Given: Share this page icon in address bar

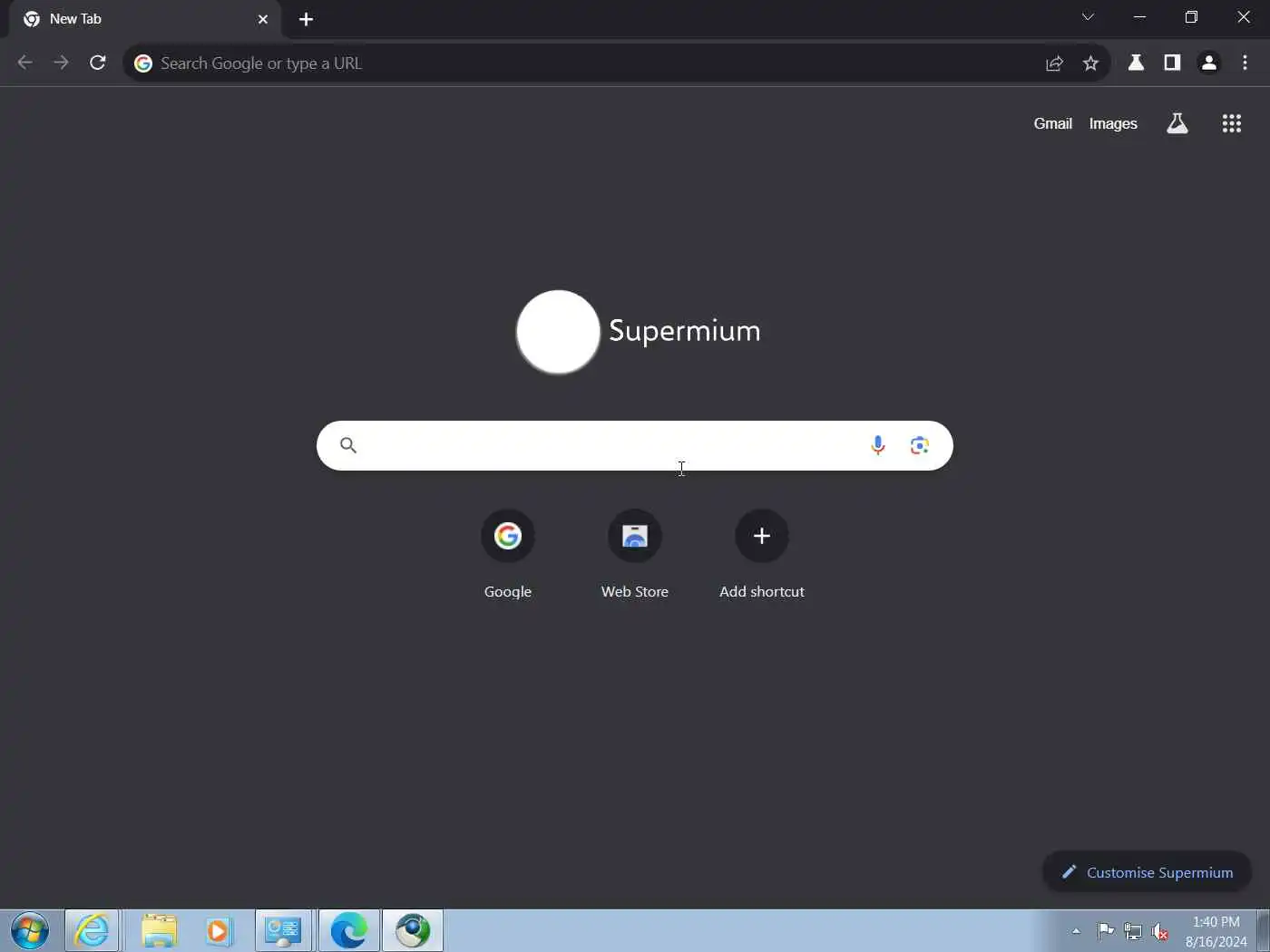Looking at the screenshot, I should pyautogui.click(x=1054, y=63).
